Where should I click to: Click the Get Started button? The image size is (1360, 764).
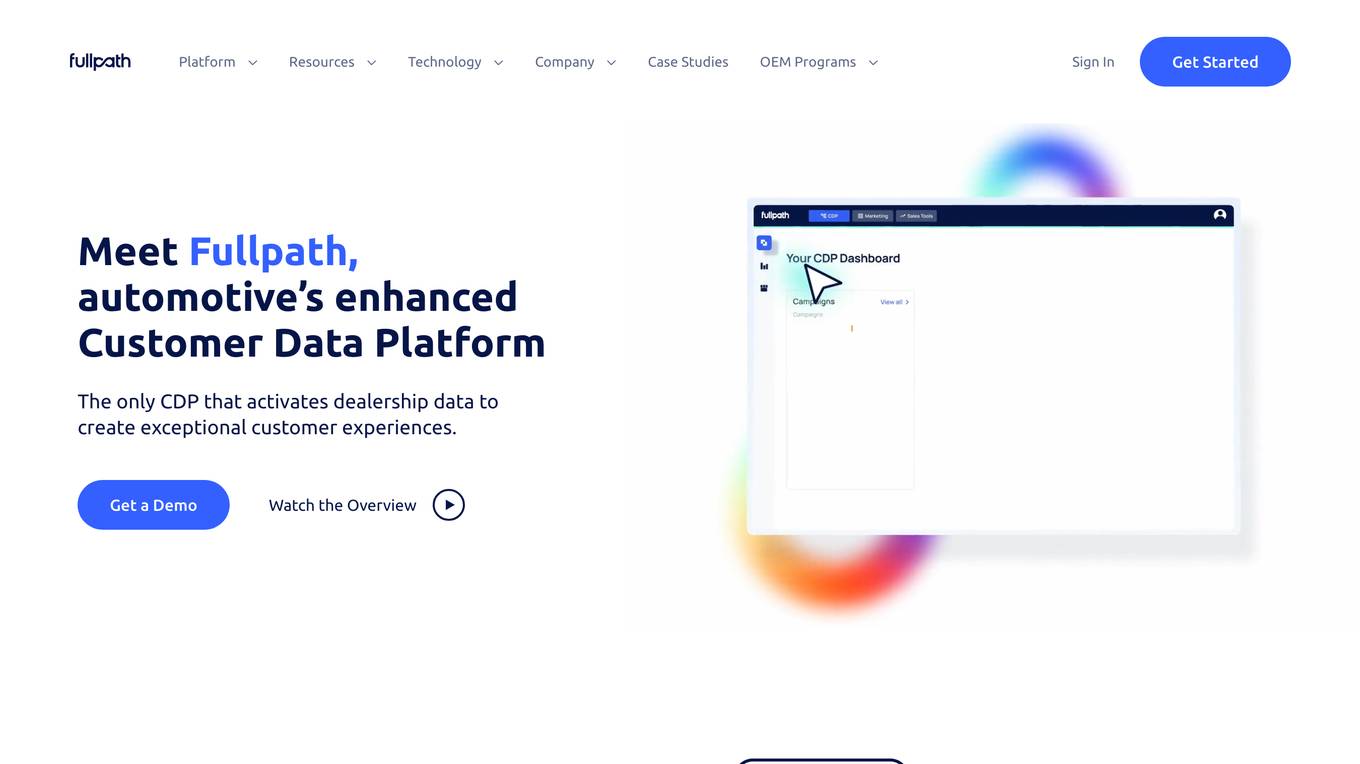1215,62
